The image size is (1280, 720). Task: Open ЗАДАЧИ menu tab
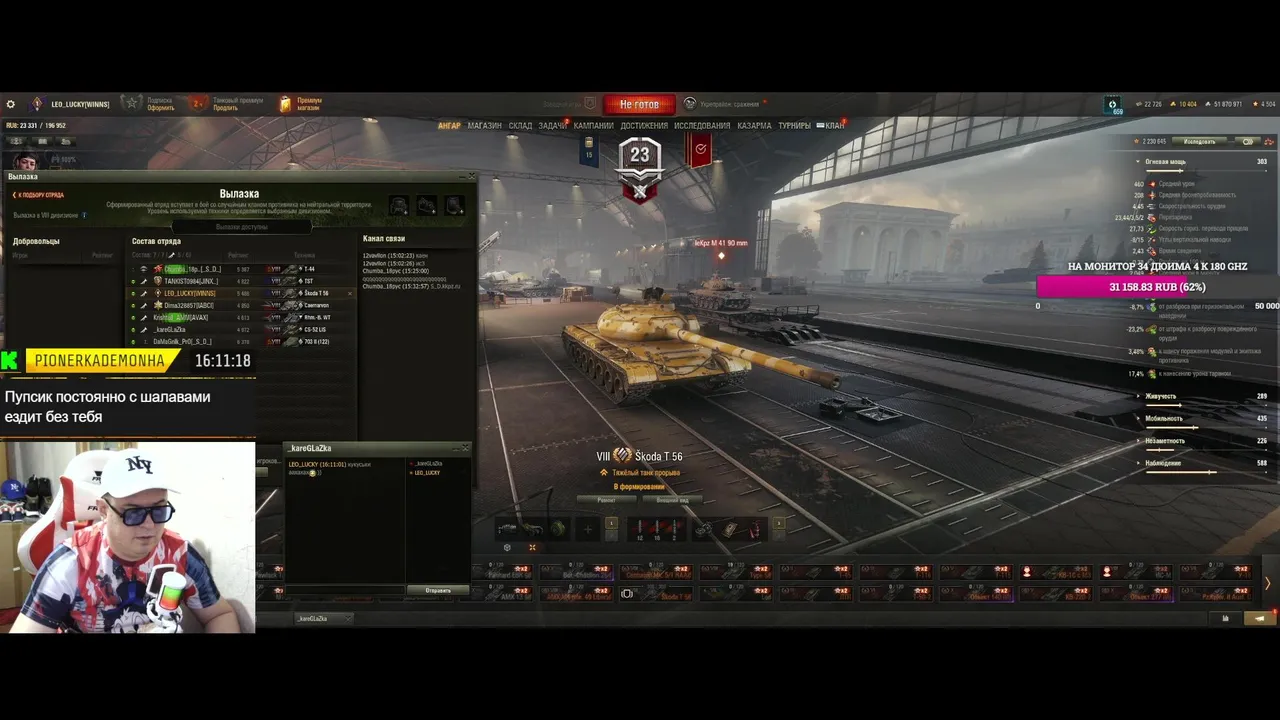[552, 126]
